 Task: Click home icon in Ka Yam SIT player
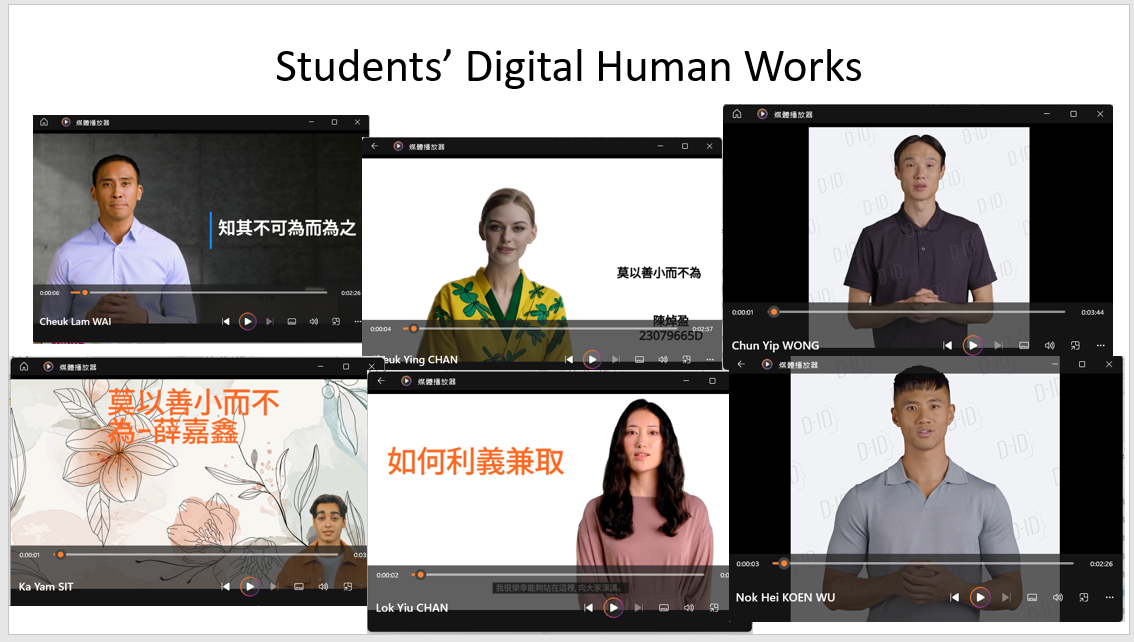[21, 367]
